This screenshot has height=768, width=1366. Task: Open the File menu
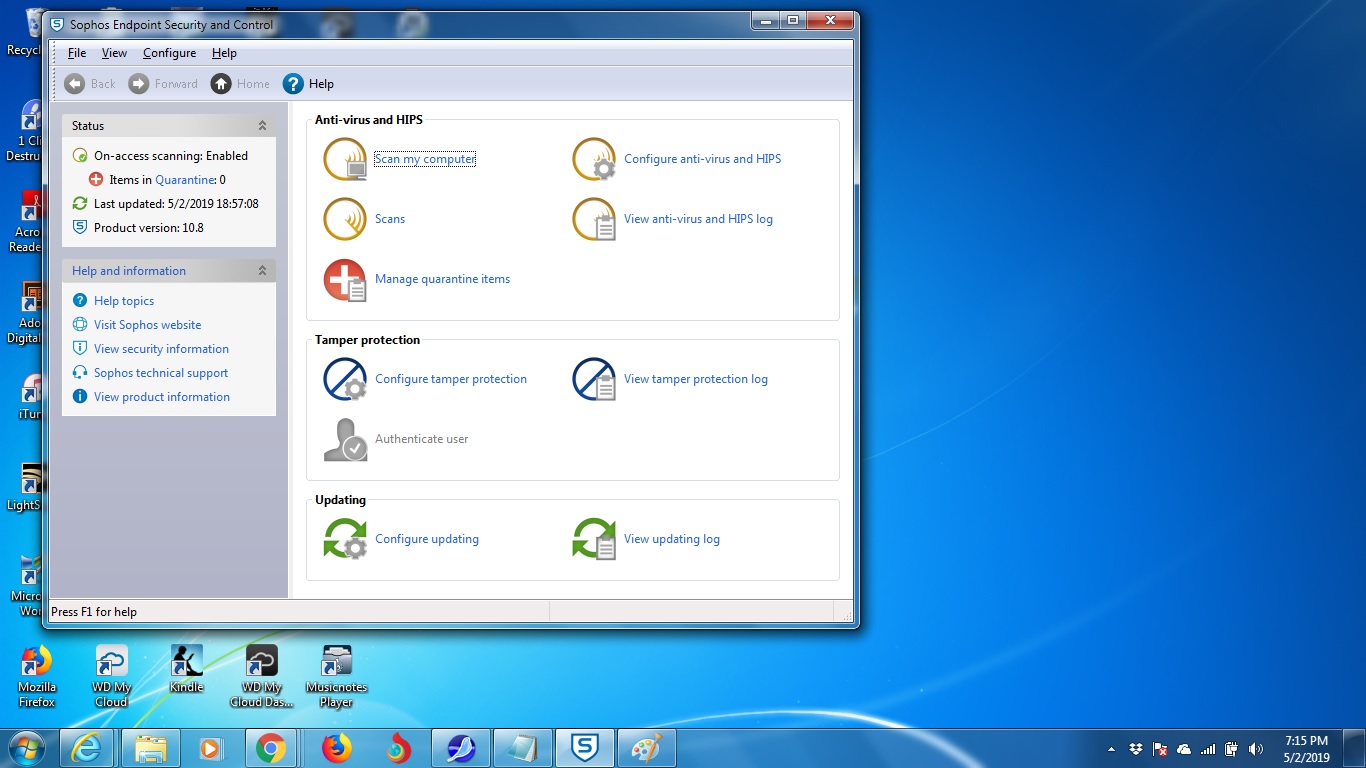click(77, 53)
